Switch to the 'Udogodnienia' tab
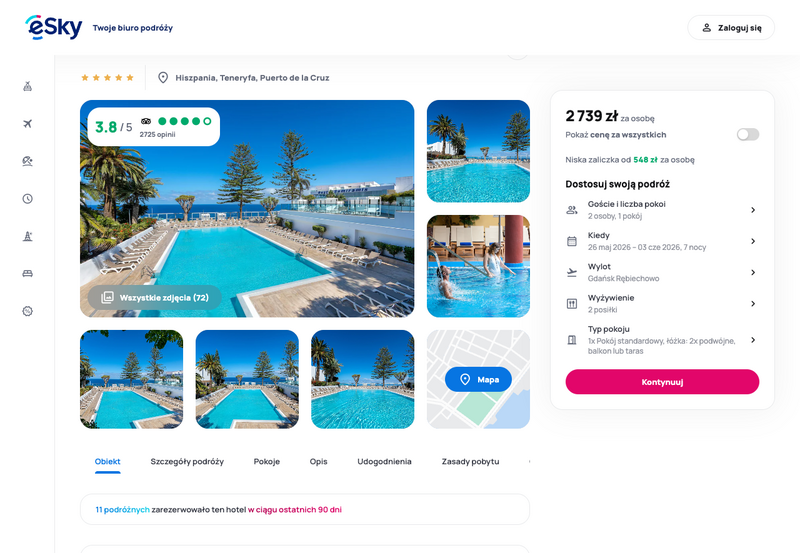This screenshot has width=800, height=553. click(384, 462)
